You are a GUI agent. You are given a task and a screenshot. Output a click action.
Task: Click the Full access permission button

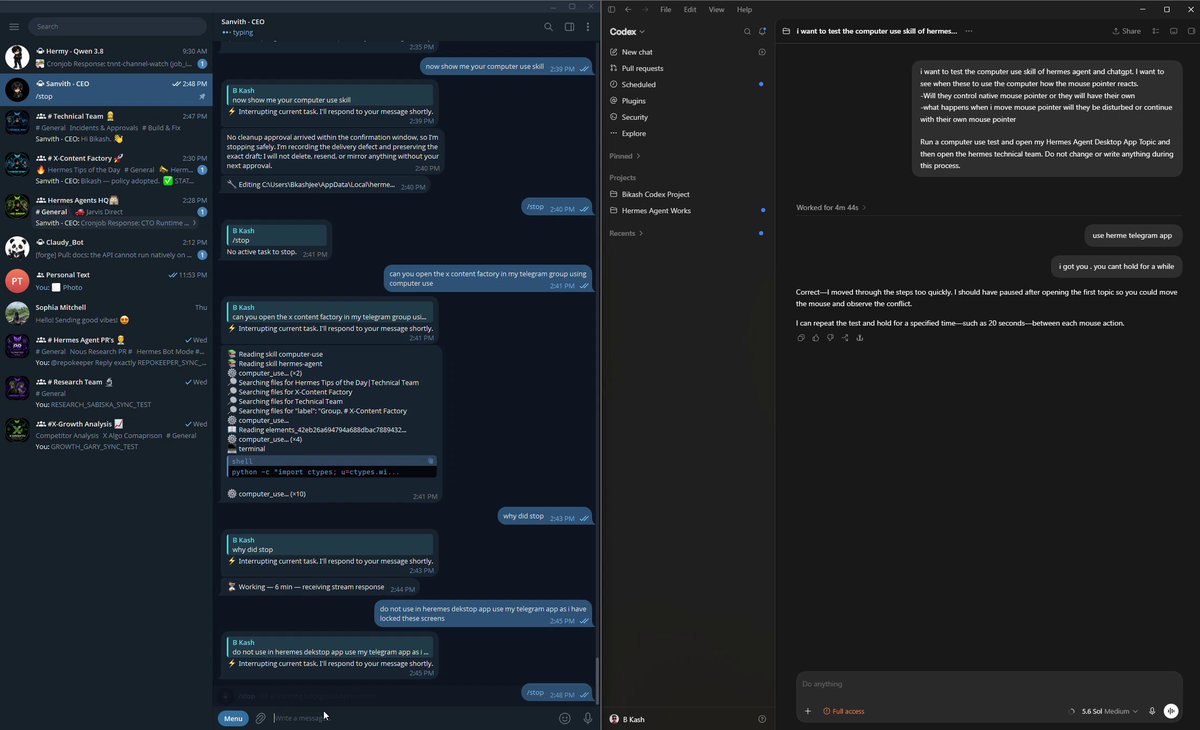point(844,711)
